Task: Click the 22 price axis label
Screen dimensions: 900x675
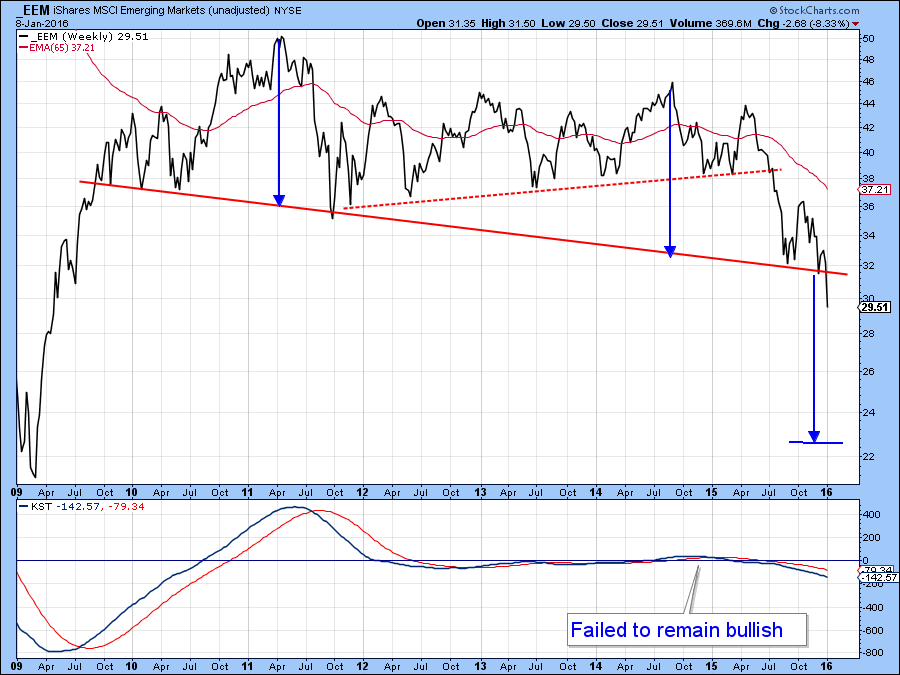Action: (868, 456)
